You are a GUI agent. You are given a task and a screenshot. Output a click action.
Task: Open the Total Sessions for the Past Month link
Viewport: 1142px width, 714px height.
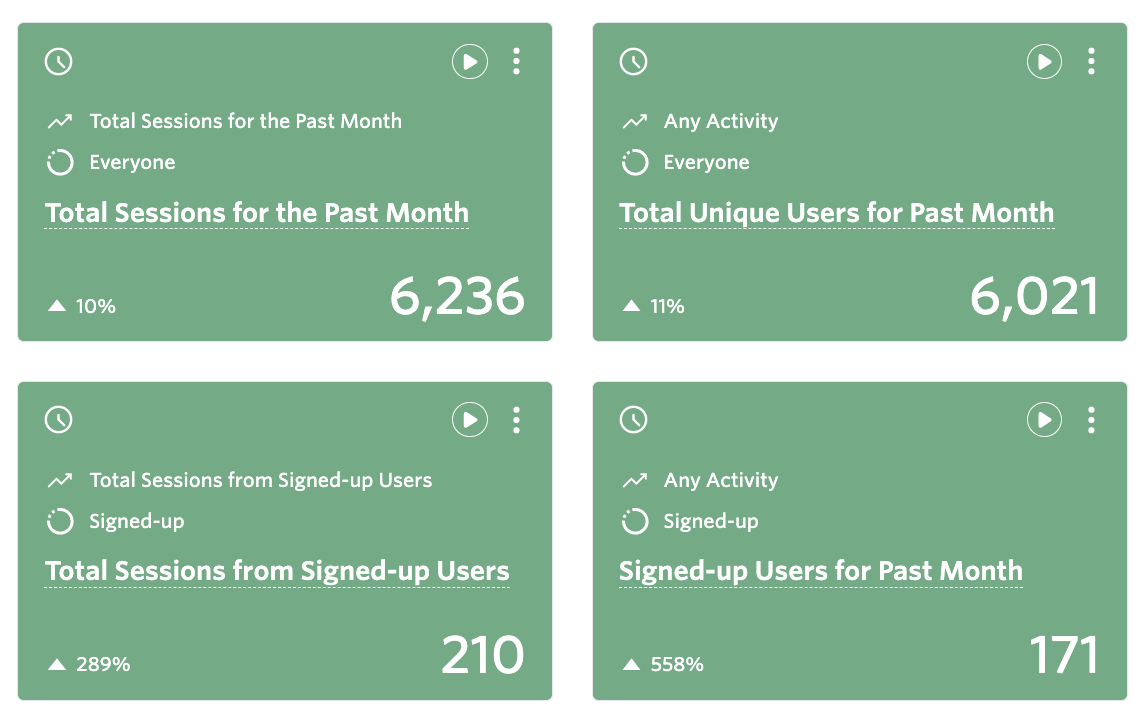pos(256,212)
